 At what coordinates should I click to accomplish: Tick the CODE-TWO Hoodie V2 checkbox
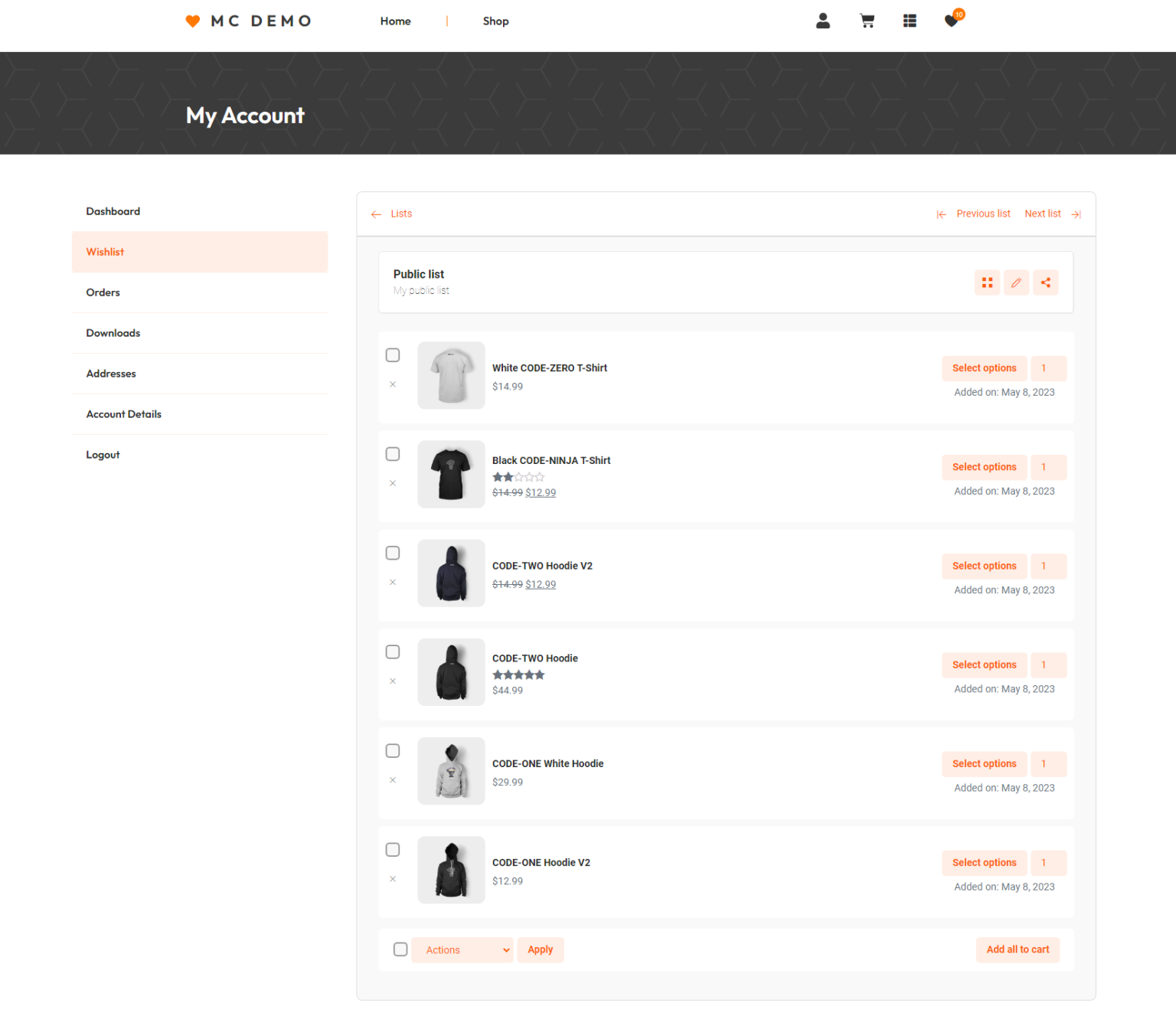393,553
